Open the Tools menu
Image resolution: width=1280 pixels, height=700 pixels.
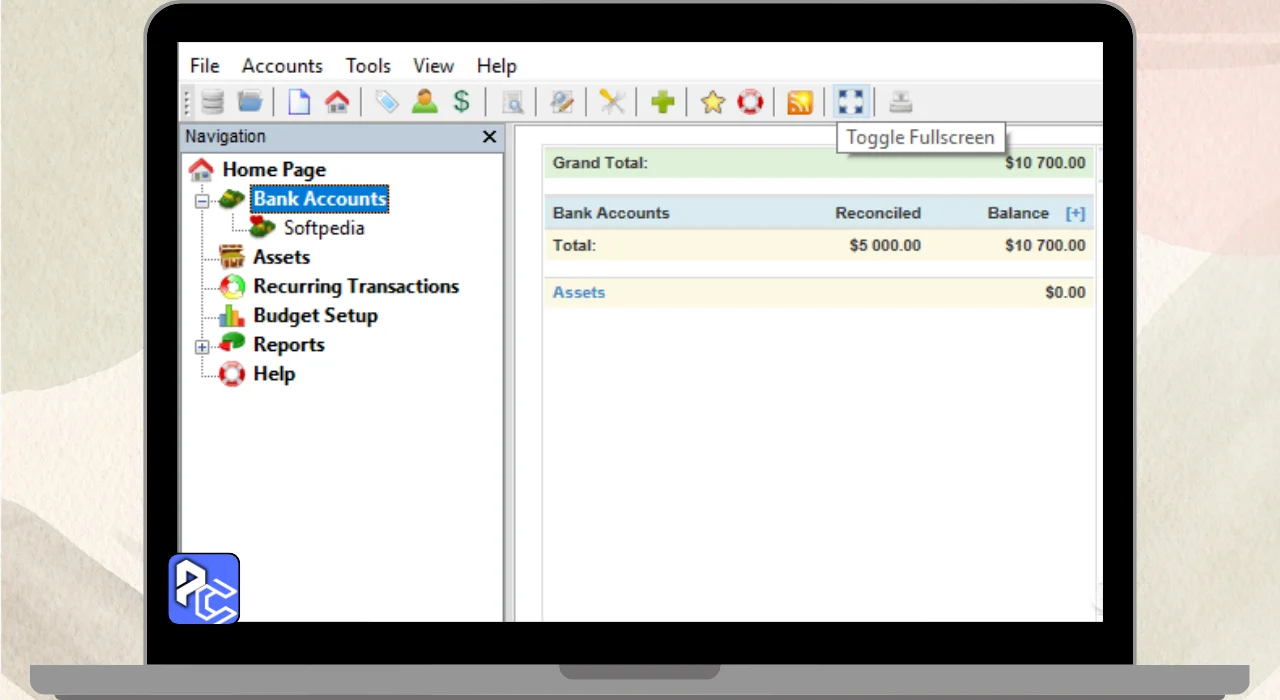(368, 66)
